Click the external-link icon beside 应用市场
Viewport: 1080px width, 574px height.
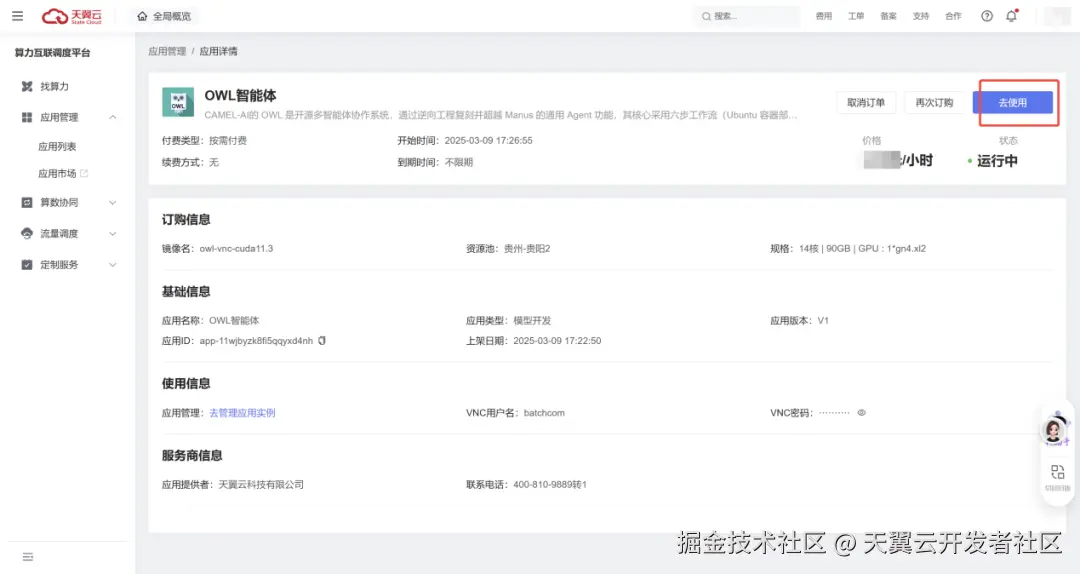84,173
